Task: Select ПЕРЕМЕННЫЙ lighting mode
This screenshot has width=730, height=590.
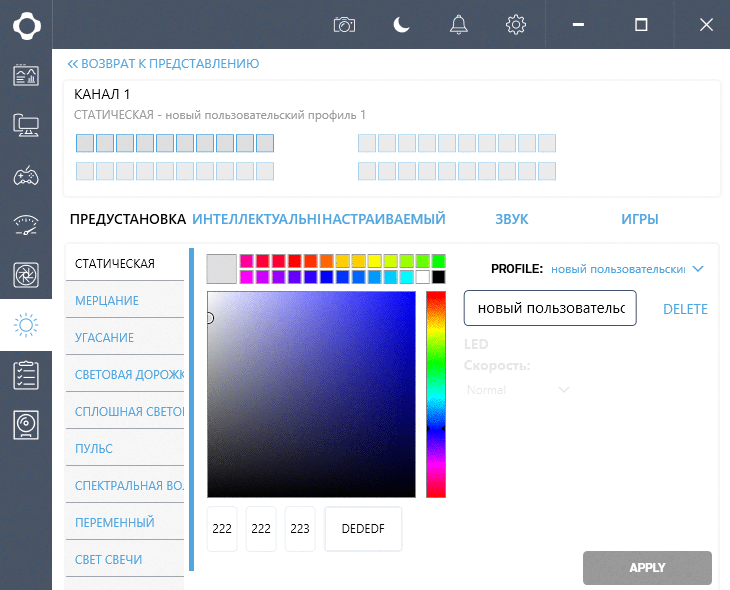Action: 125,522
